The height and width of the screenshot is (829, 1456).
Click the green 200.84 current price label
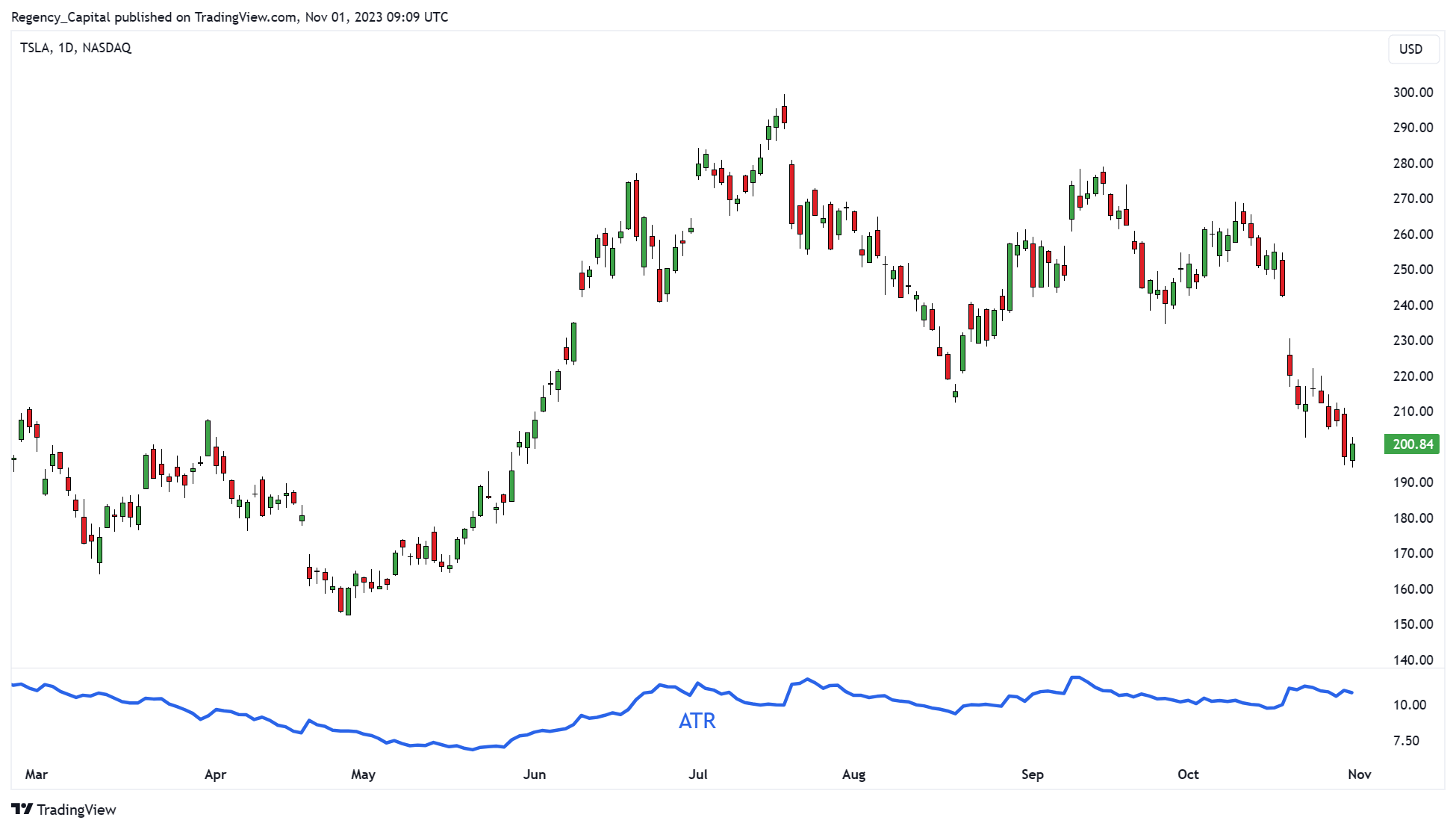[1411, 444]
